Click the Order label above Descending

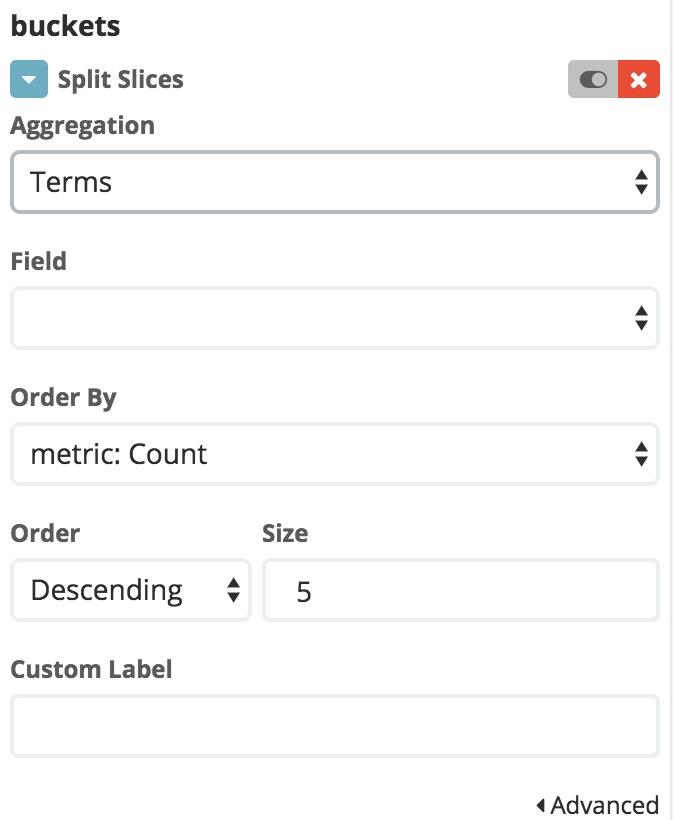point(45,534)
